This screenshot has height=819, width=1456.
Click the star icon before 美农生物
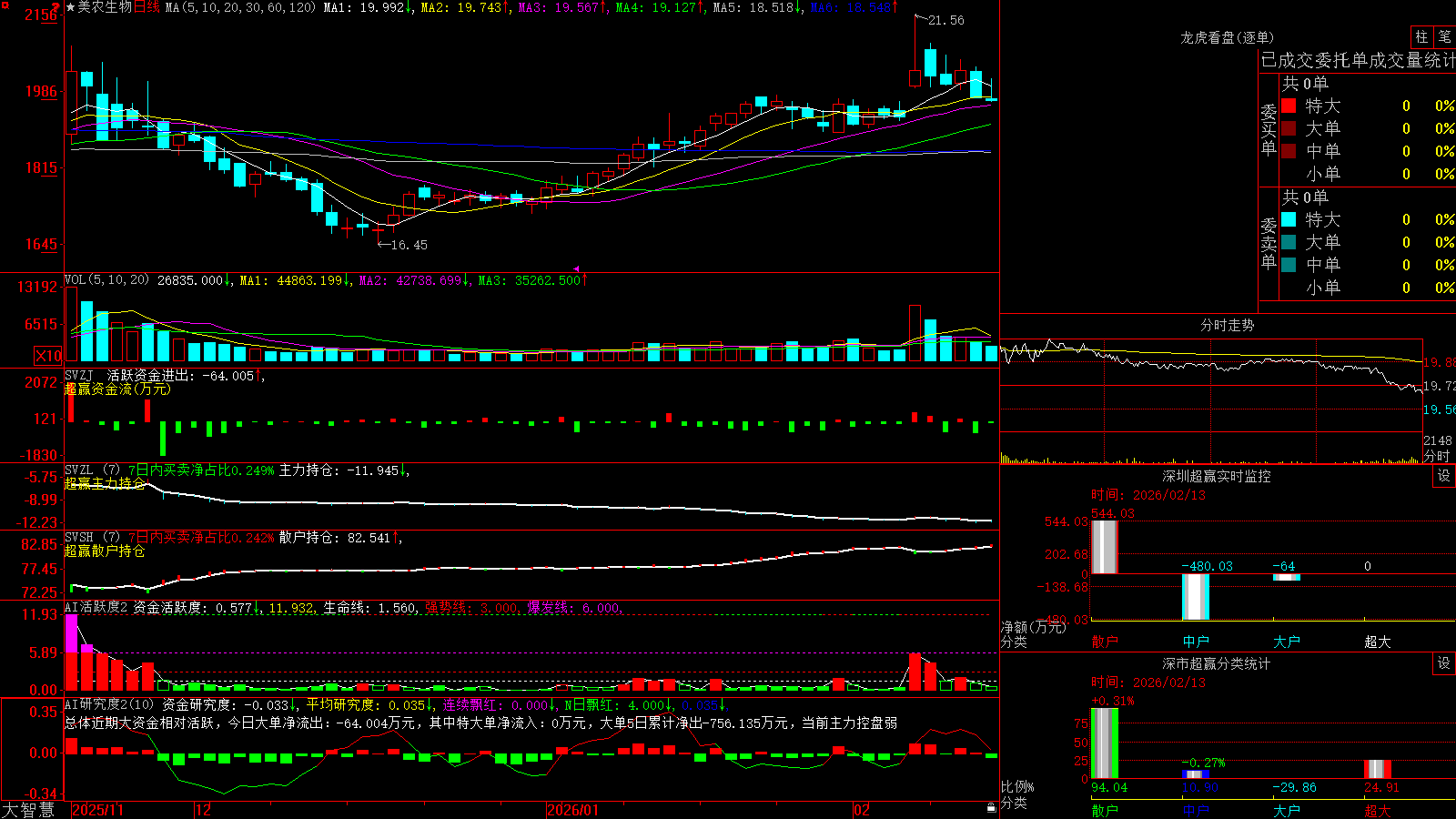point(71,7)
